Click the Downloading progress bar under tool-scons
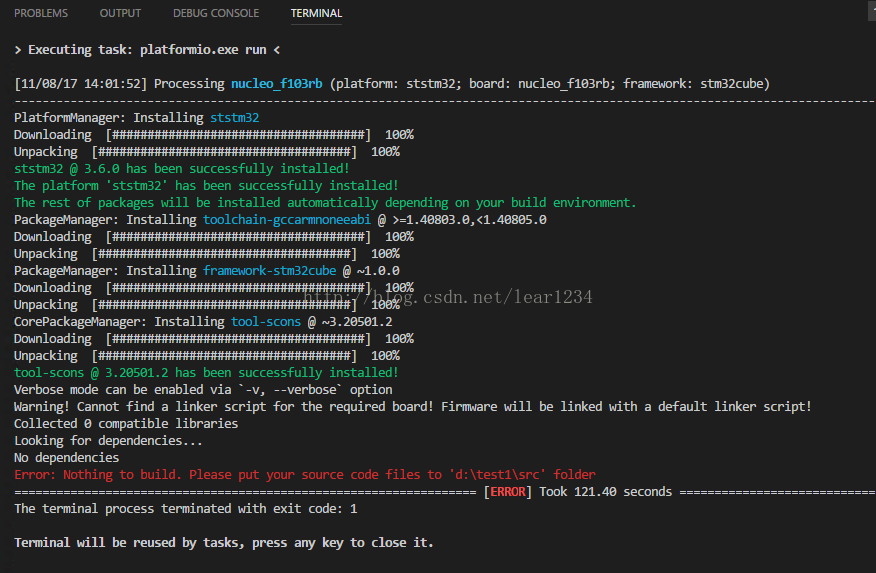Screen dimensions: 876x573 tap(238, 338)
